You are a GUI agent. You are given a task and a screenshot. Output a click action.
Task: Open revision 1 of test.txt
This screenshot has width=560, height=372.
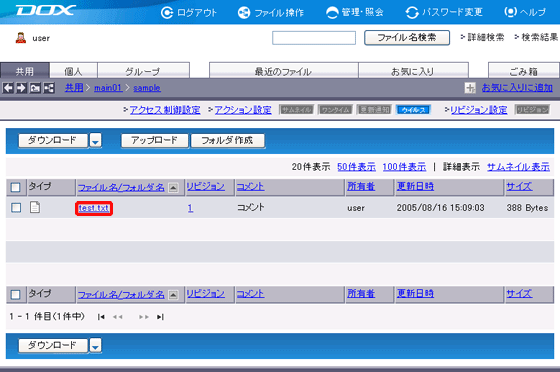[x=190, y=208]
